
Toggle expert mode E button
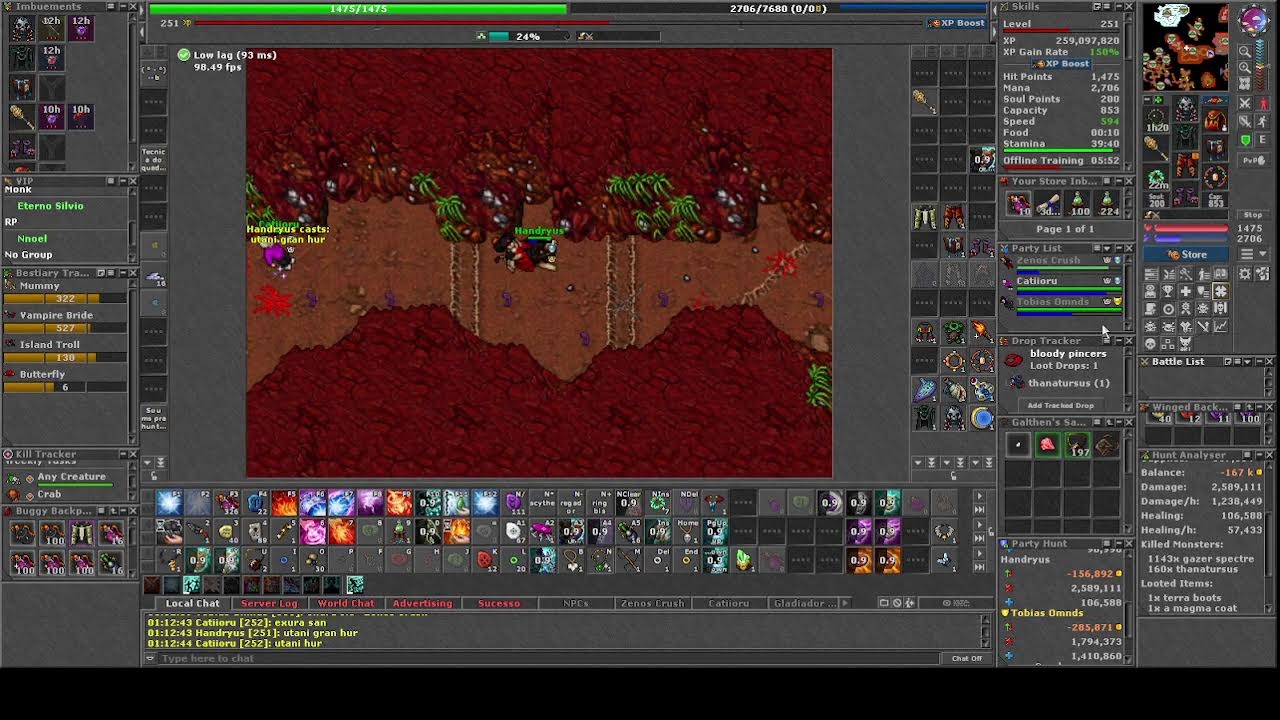point(1262,141)
